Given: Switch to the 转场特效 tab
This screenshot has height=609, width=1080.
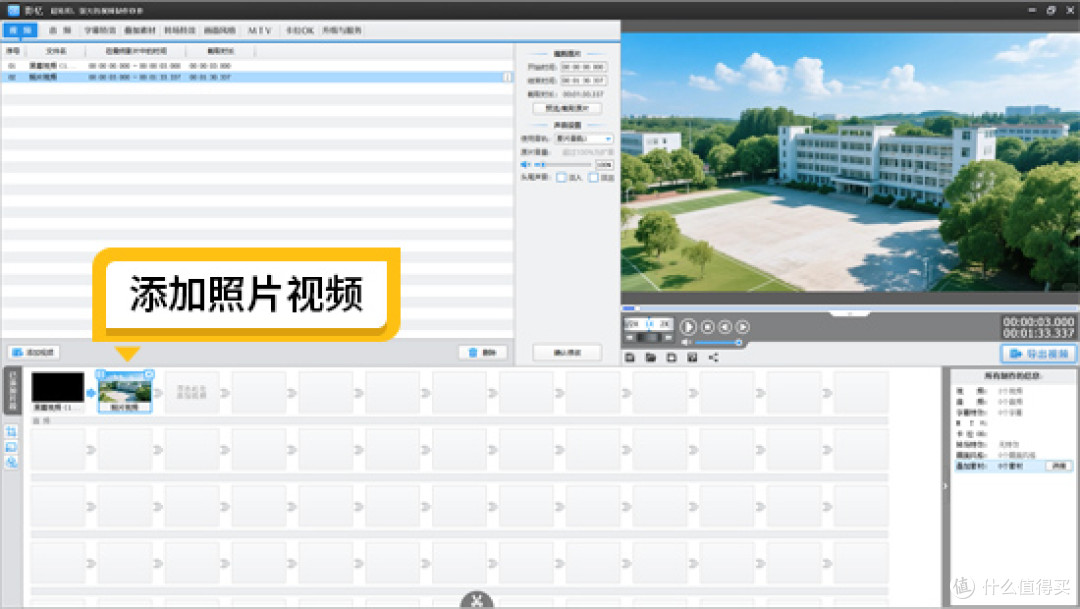Looking at the screenshot, I should (180, 30).
